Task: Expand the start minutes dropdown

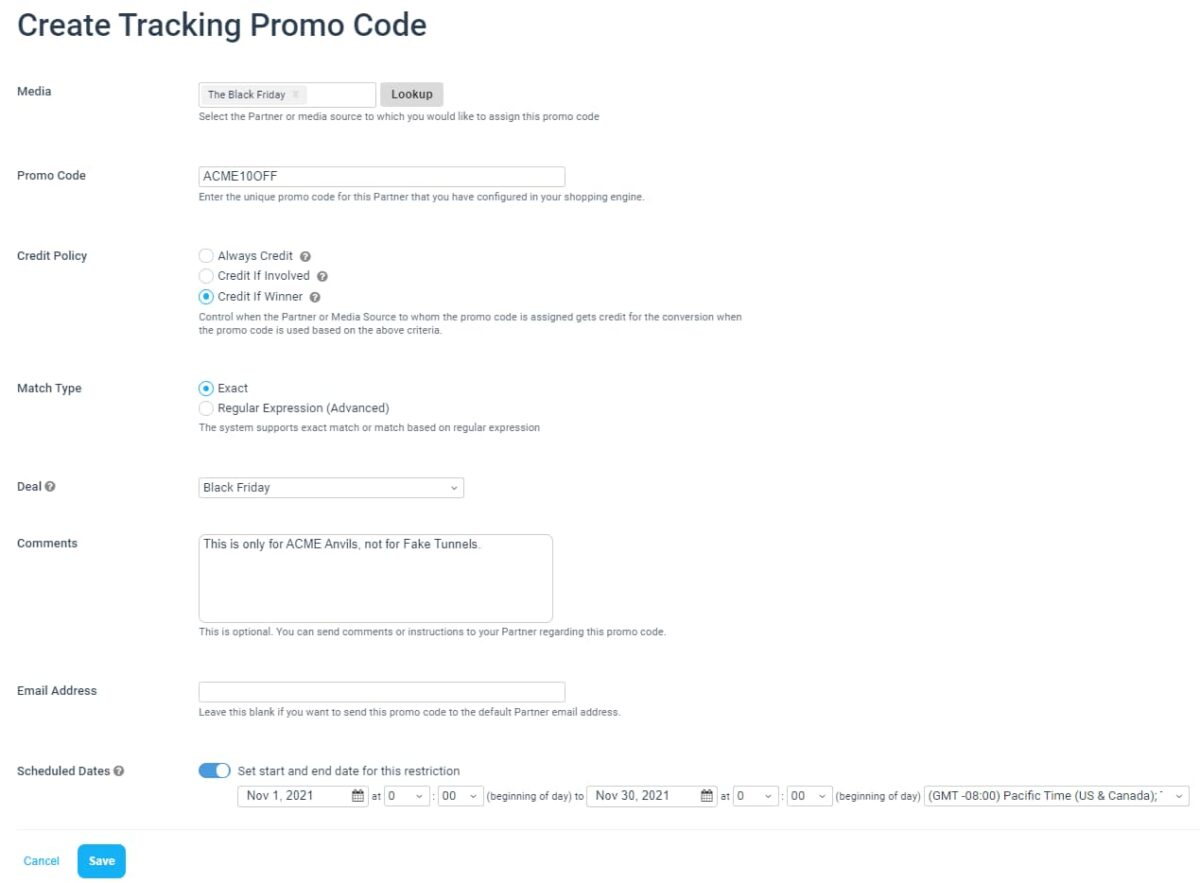Action: pyautogui.click(x=461, y=795)
